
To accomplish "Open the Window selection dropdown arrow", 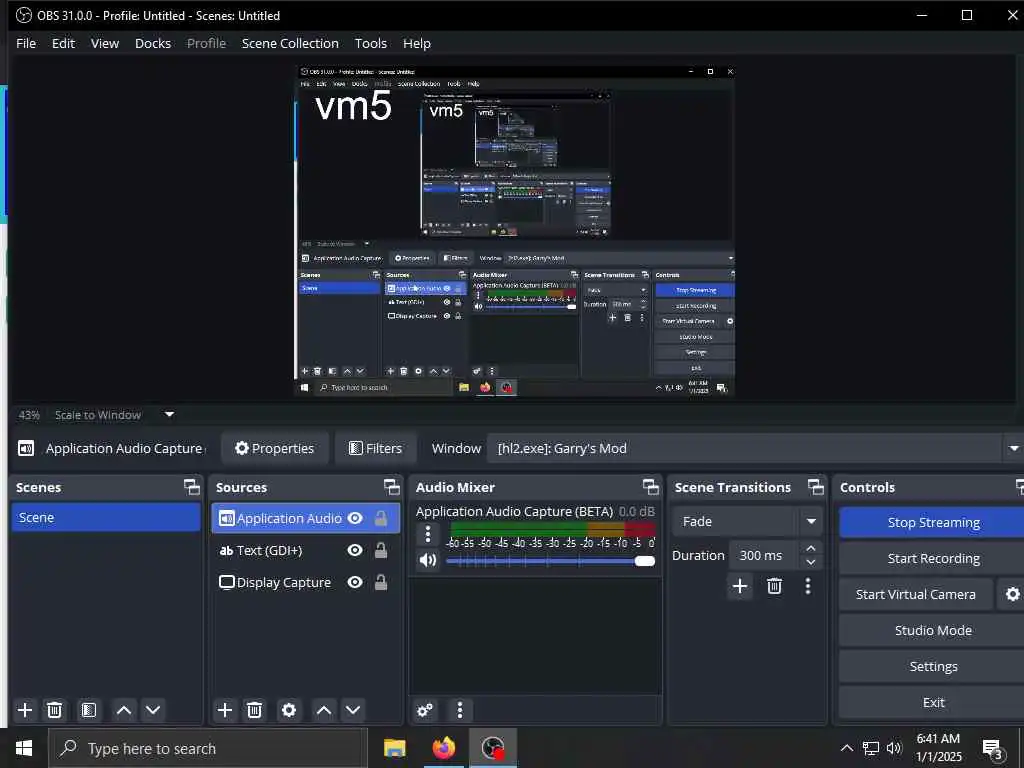I will pos(1014,449).
